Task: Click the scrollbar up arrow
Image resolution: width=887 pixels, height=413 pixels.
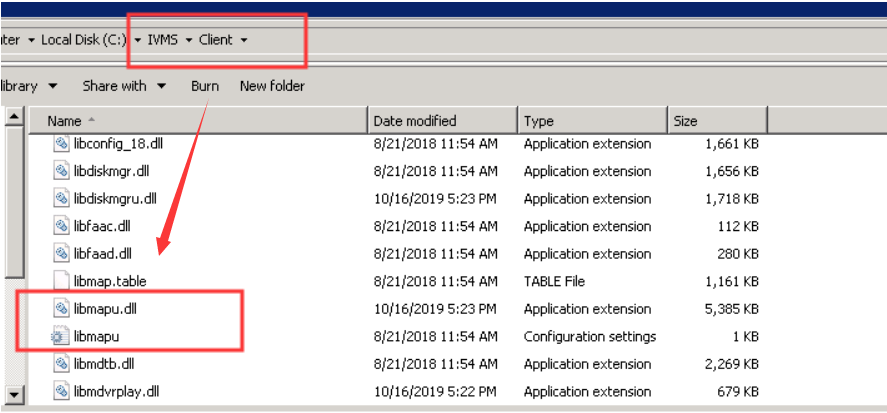Action: click(14, 117)
